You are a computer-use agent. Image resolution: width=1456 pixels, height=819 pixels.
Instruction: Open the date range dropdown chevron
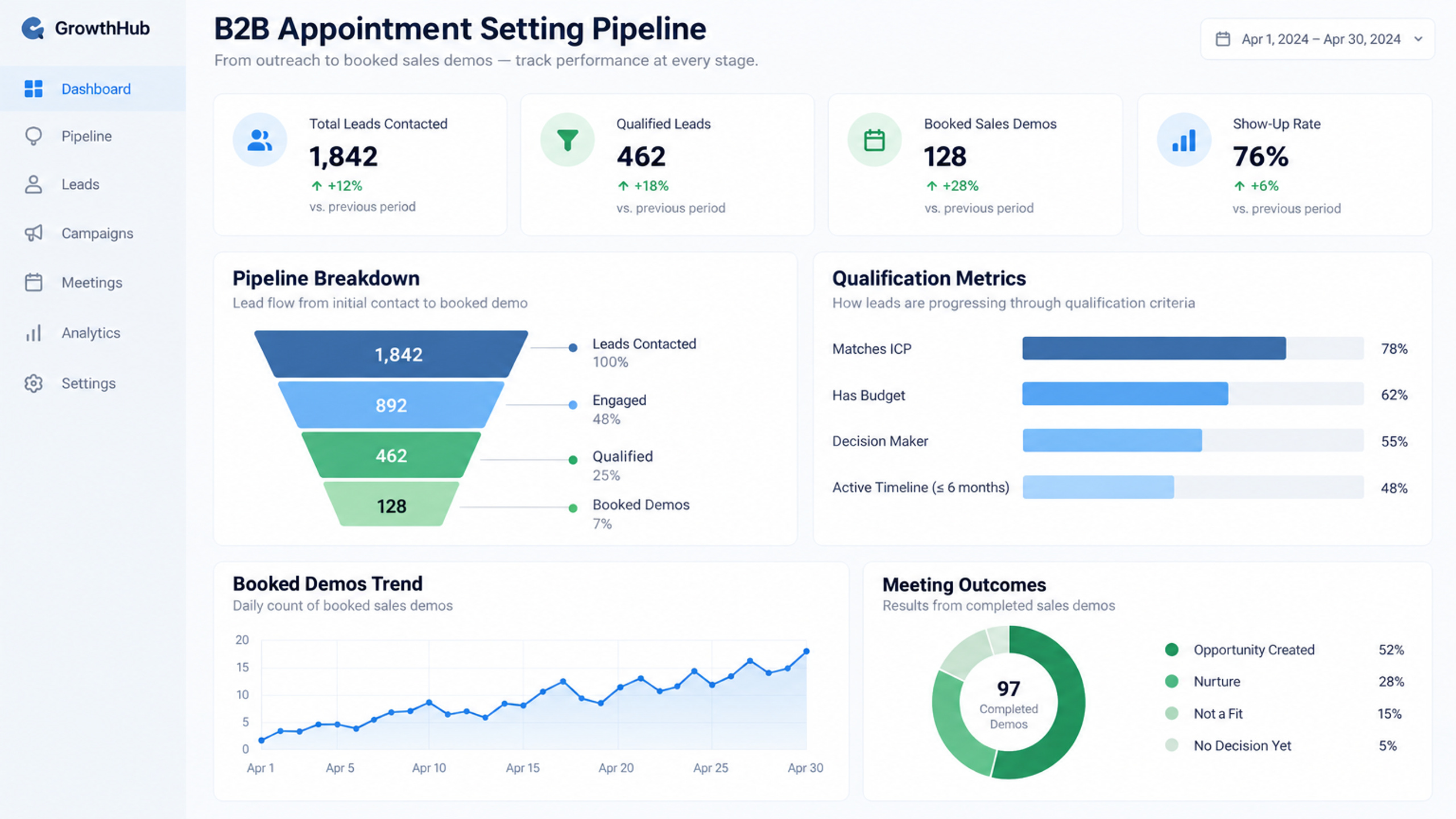(1418, 39)
